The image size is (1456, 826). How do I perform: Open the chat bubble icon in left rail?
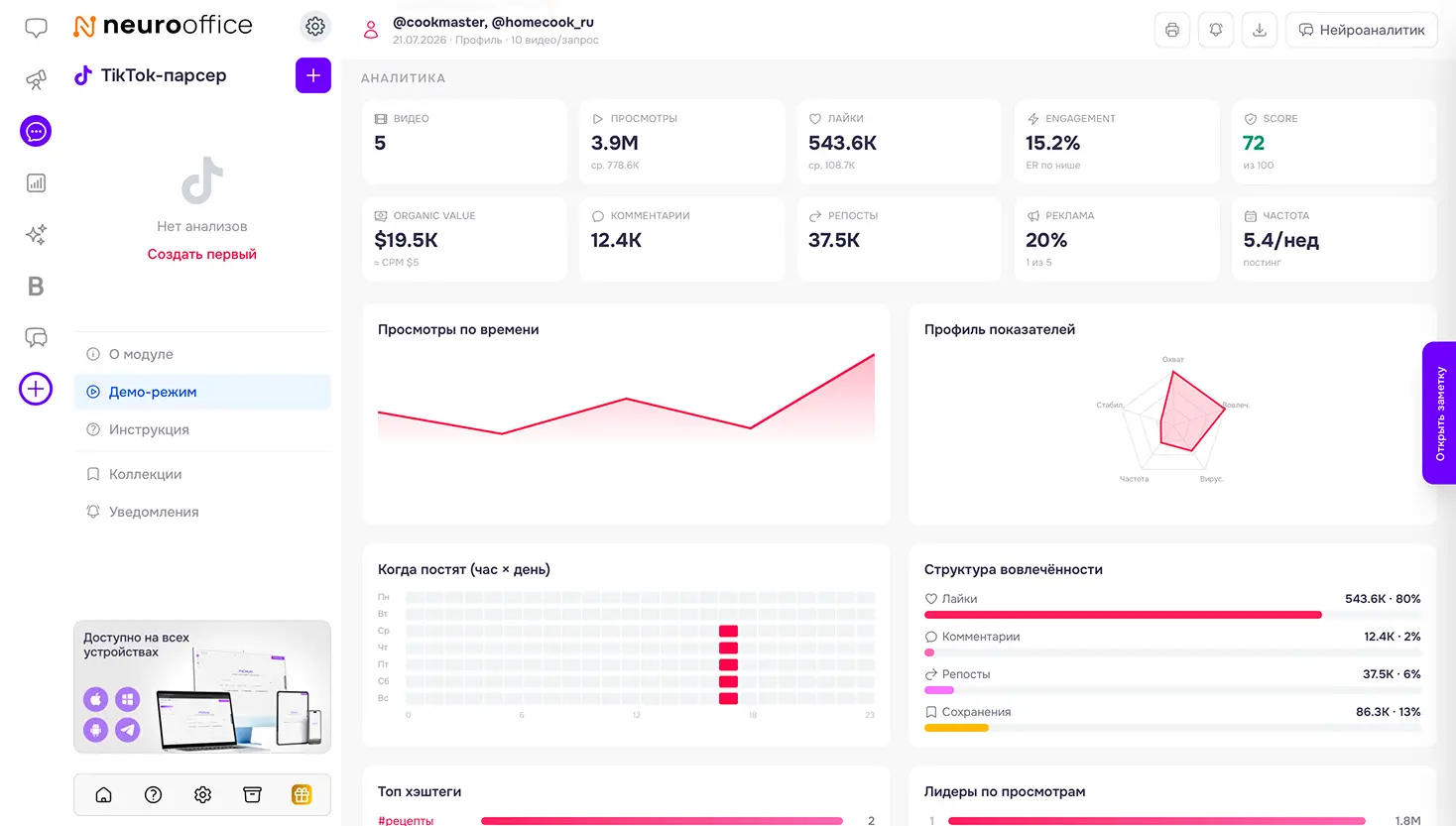click(x=36, y=28)
